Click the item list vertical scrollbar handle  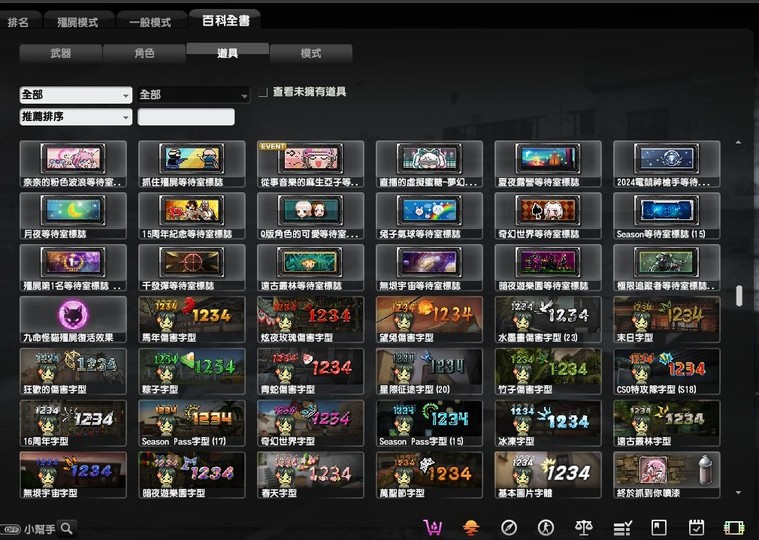pos(739,295)
